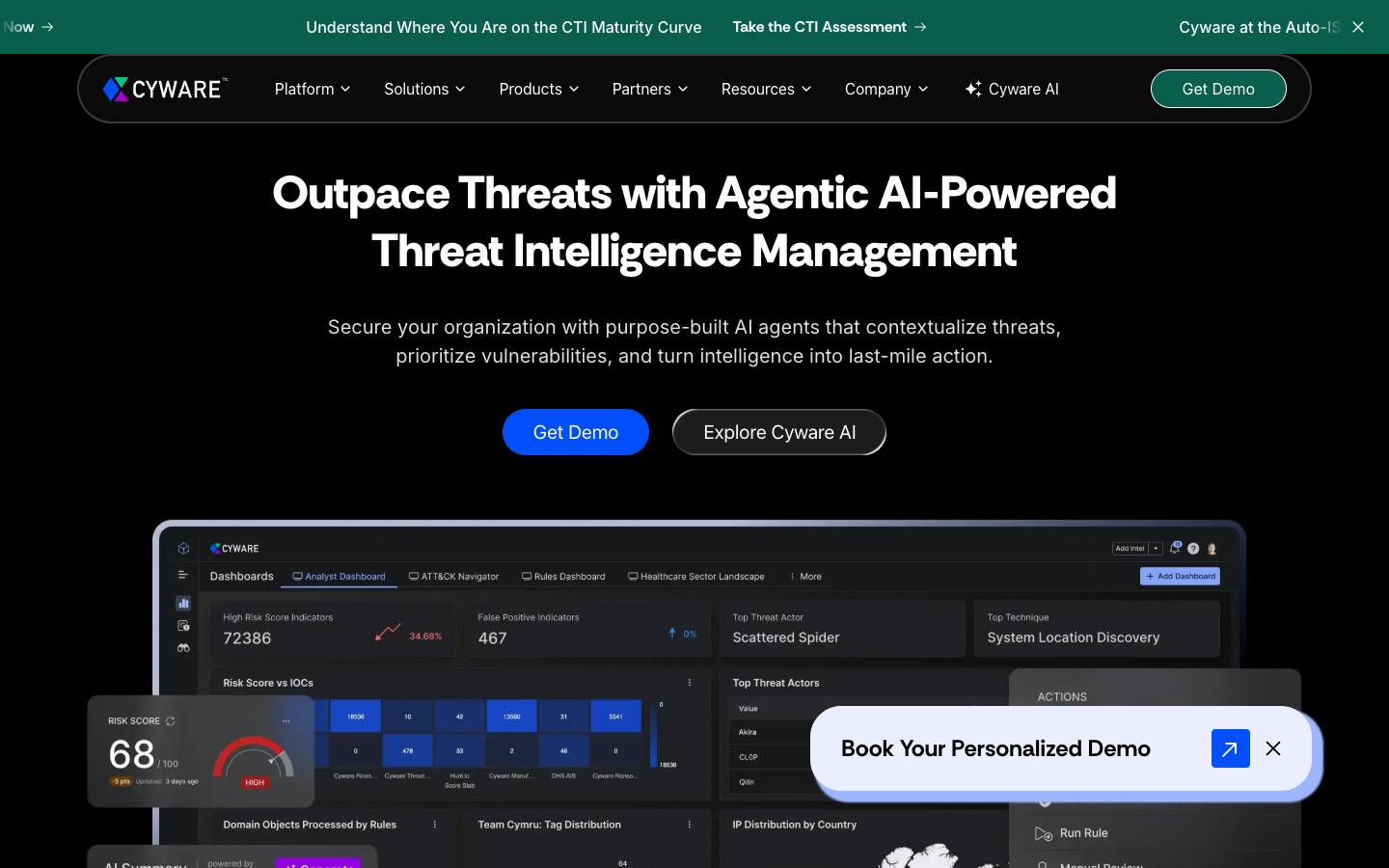Expand the Products menu
This screenshot has height=868, width=1389.
(539, 89)
